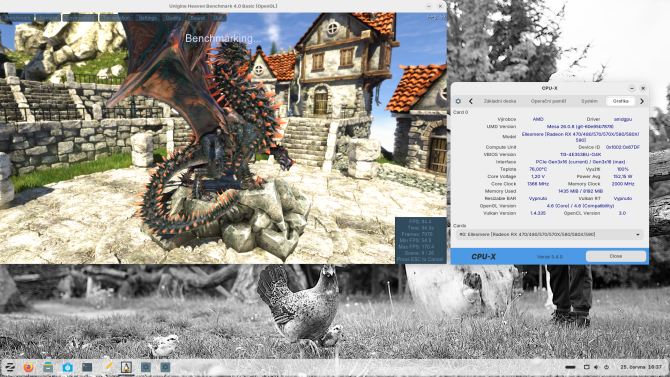Click the Device ID value 0x1002:0x67DF

[x=623, y=147]
